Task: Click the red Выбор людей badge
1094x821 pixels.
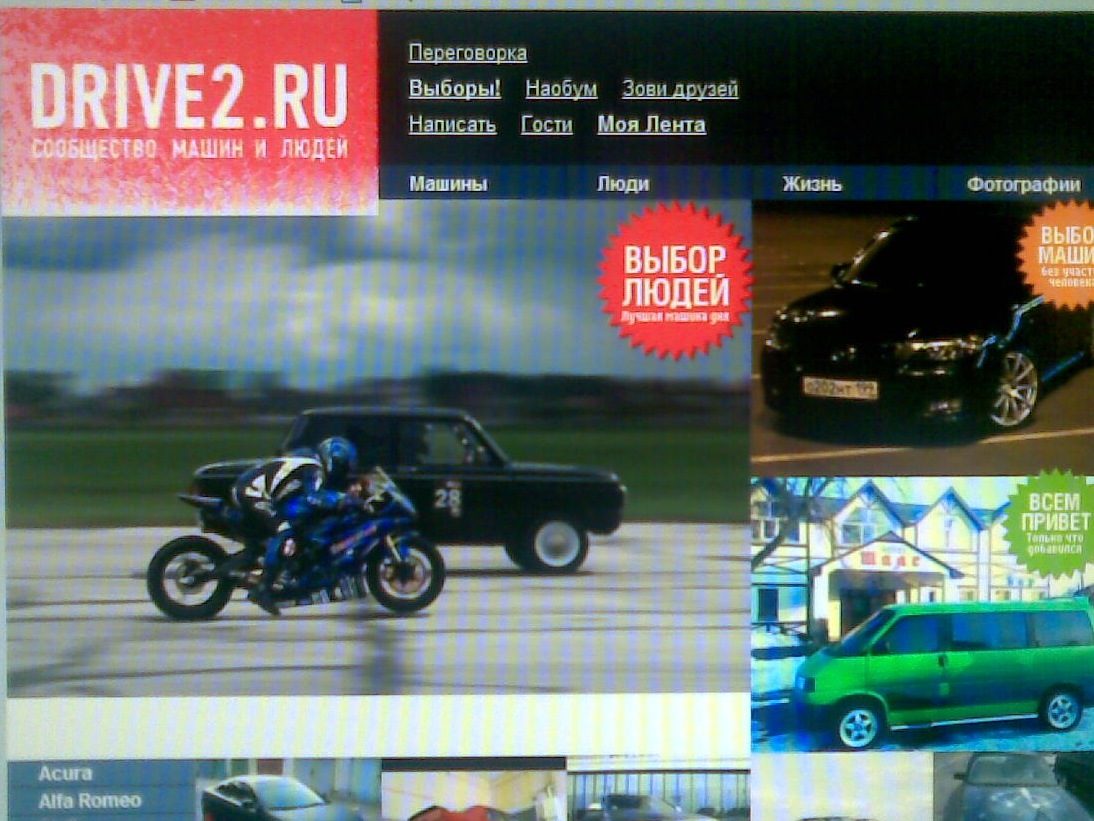Action: 675,281
